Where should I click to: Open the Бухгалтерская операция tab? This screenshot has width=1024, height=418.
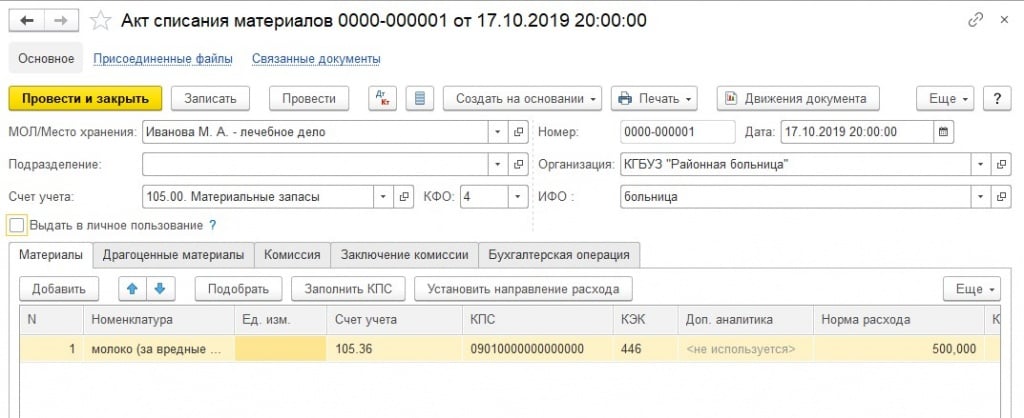click(x=558, y=255)
